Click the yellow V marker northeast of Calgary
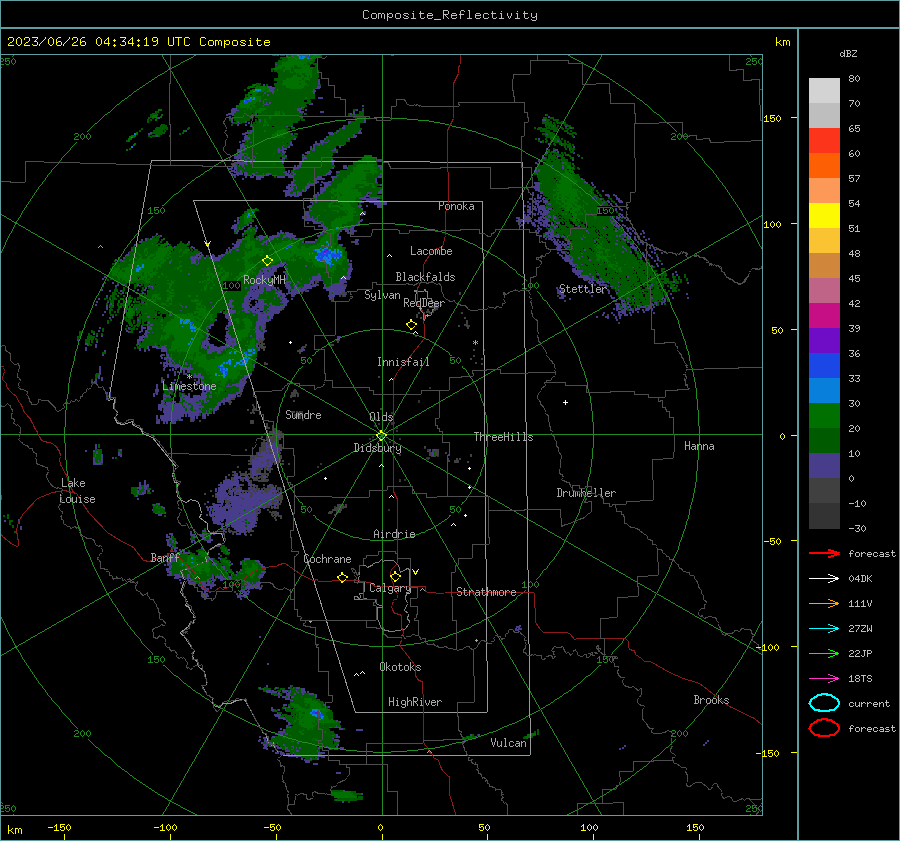This screenshot has width=900, height=841. click(x=416, y=572)
